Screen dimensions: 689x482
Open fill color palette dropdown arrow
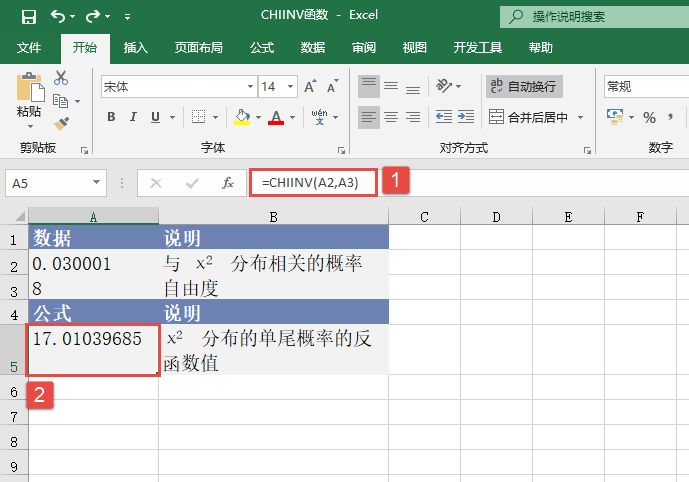258,117
